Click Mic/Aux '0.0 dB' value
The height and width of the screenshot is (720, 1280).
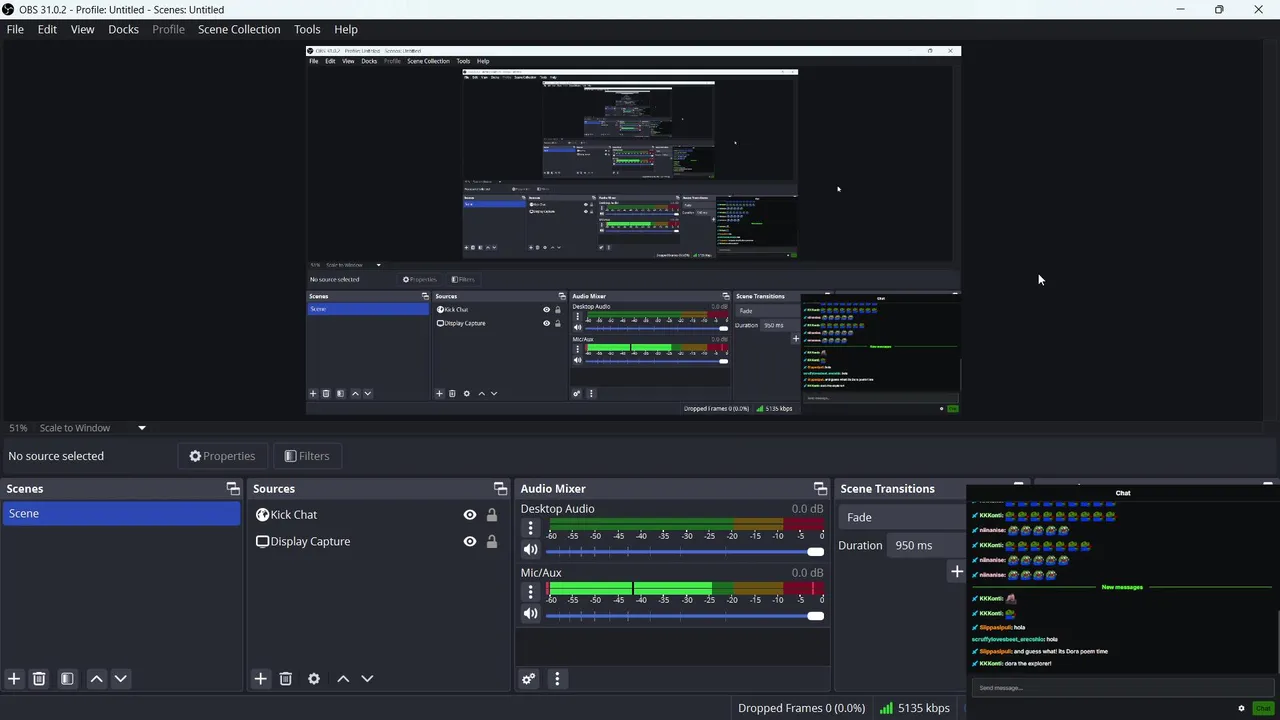[x=807, y=573]
